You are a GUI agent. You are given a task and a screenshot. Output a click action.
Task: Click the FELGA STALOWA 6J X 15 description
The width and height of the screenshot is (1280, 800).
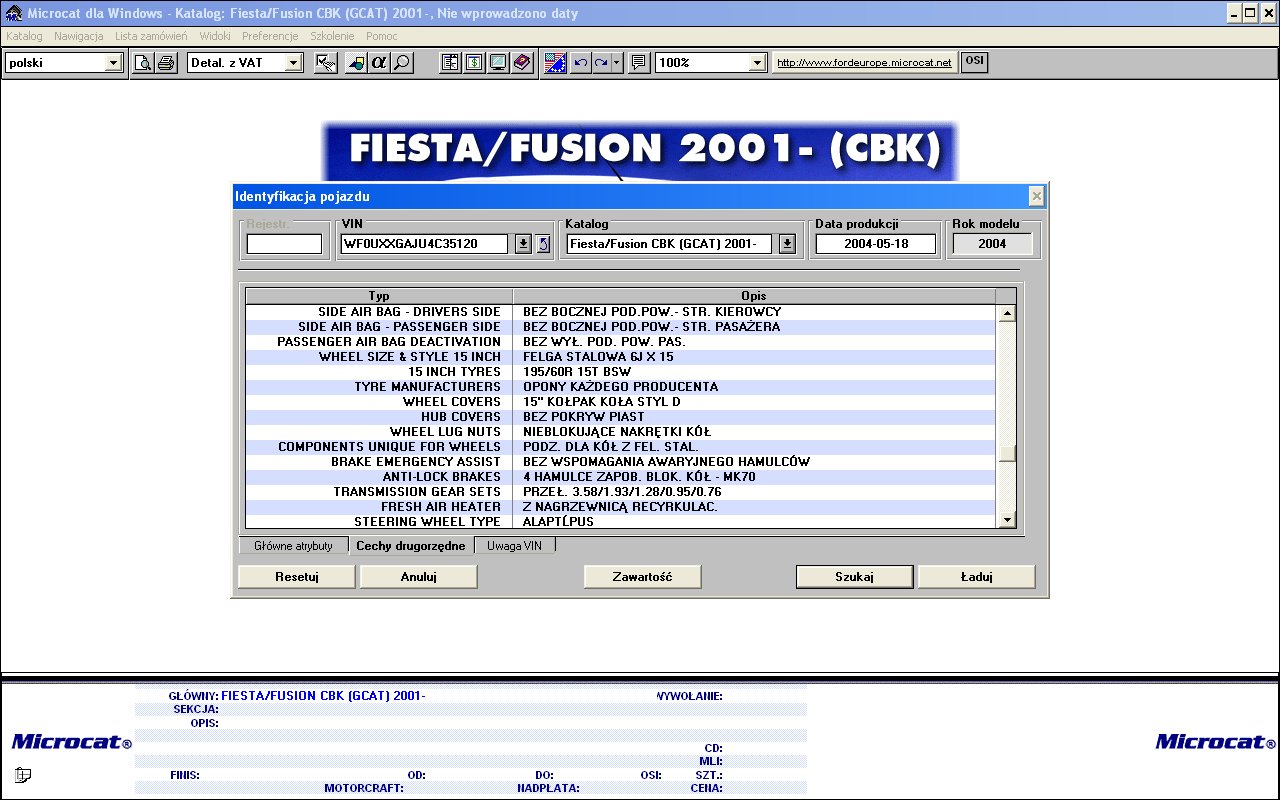point(598,357)
